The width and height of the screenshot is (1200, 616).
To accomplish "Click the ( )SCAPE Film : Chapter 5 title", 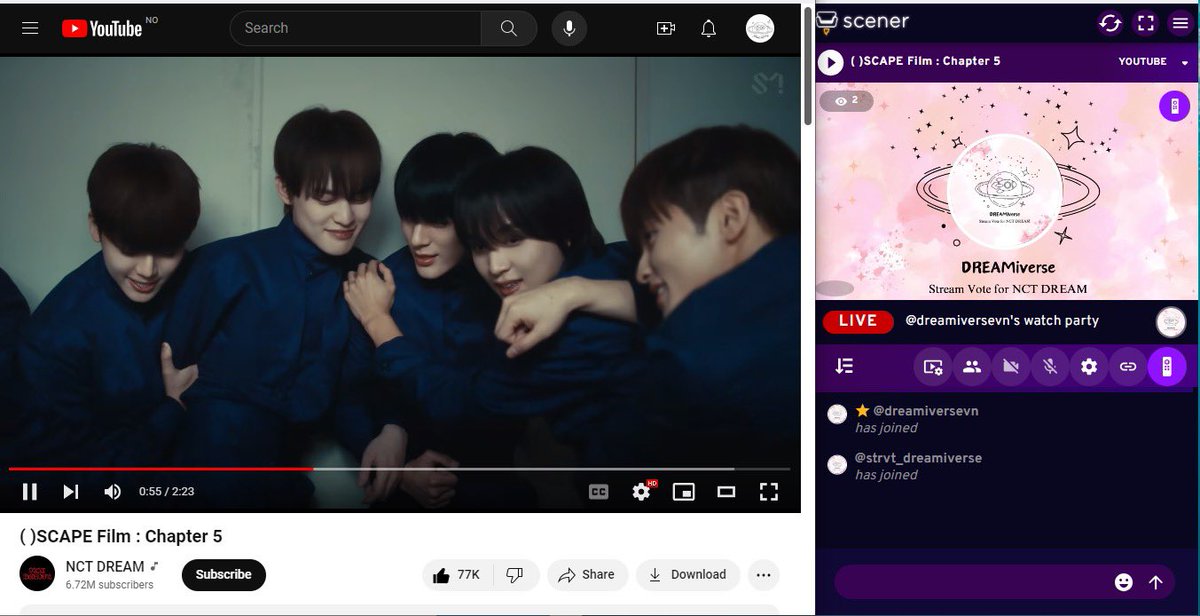I will (121, 536).
